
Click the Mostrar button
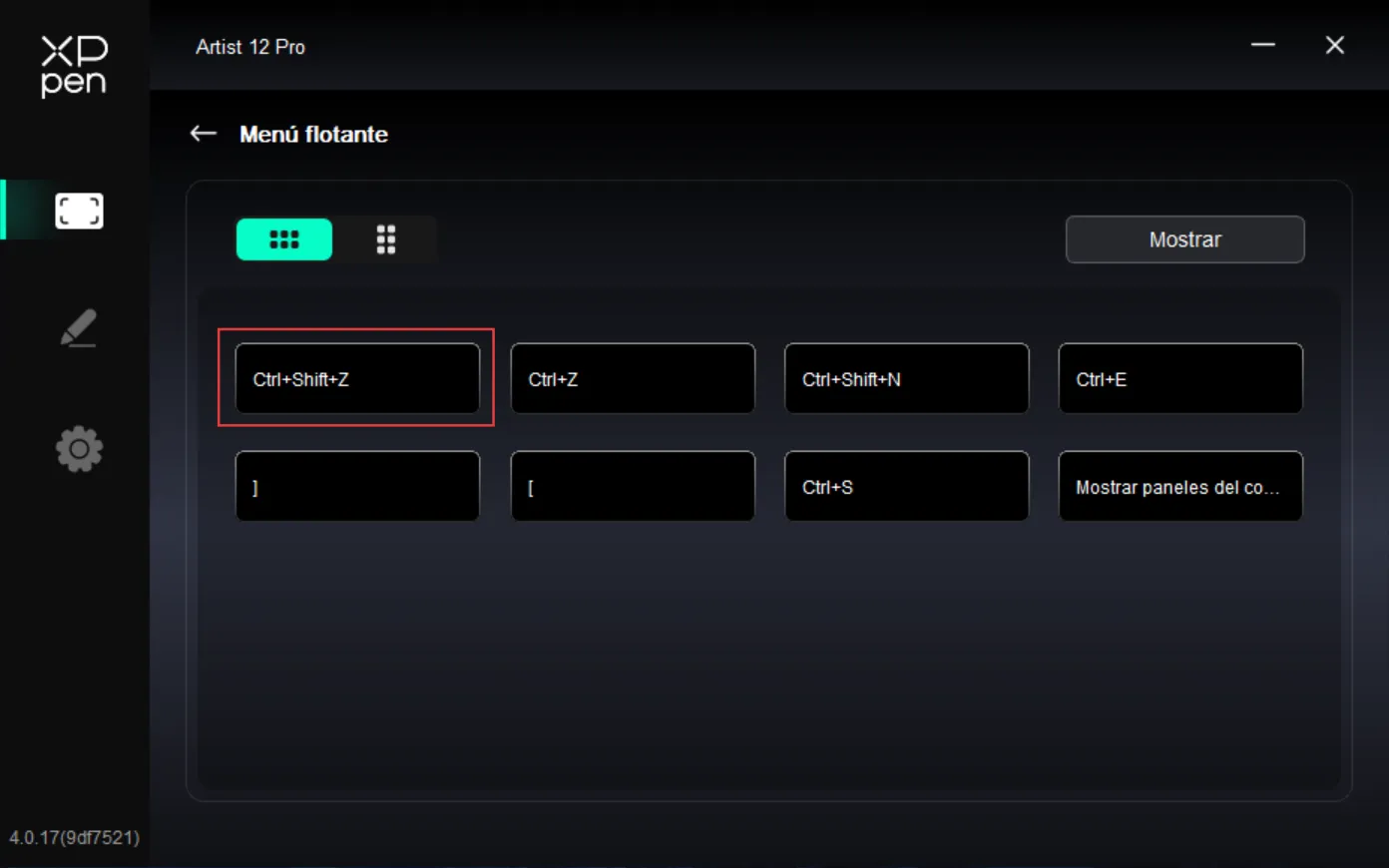pos(1184,239)
